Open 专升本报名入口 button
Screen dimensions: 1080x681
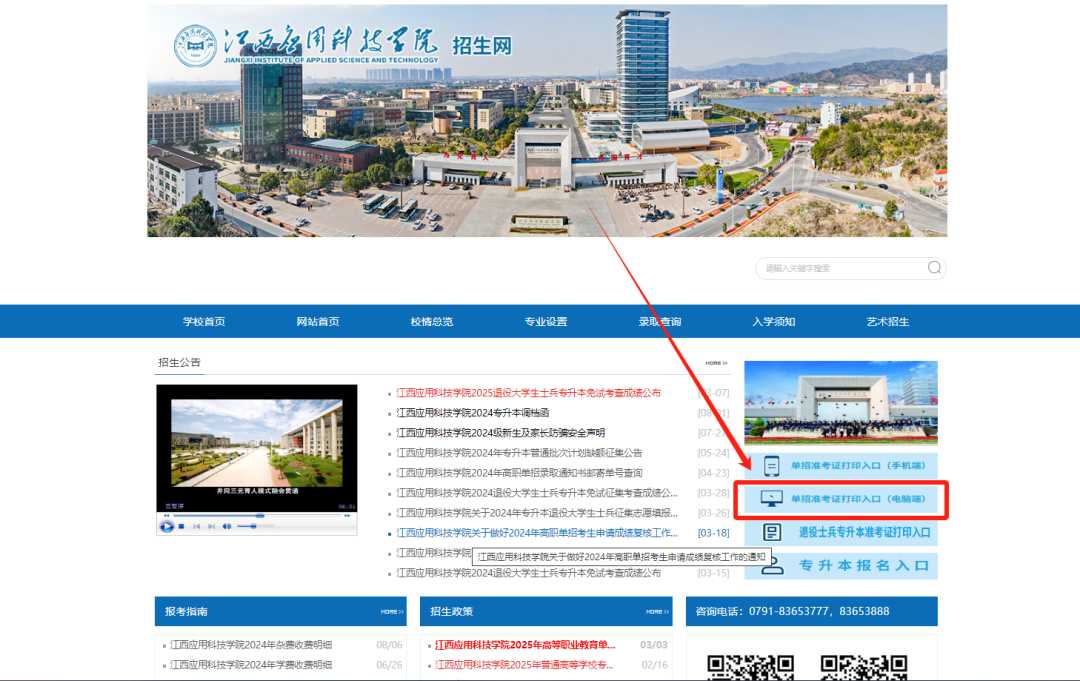[x=841, y=565]
